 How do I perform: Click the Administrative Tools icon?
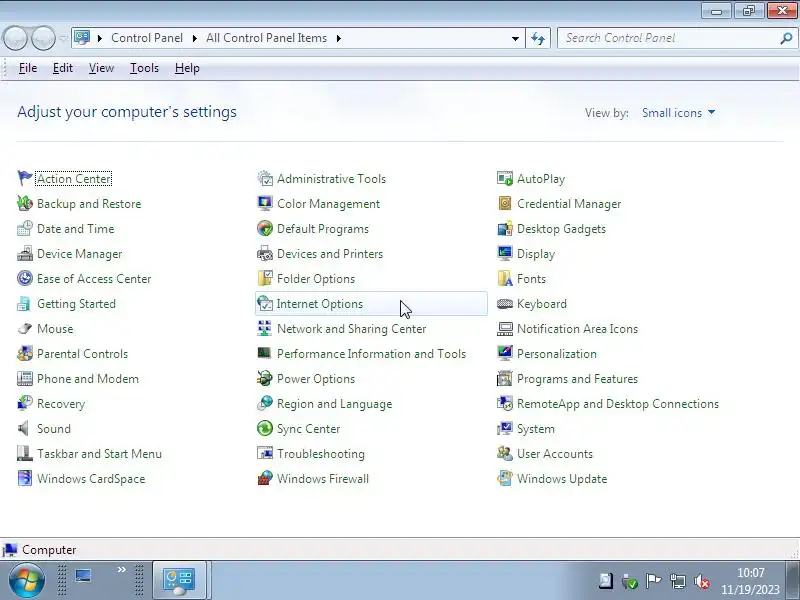coord(265,178)
